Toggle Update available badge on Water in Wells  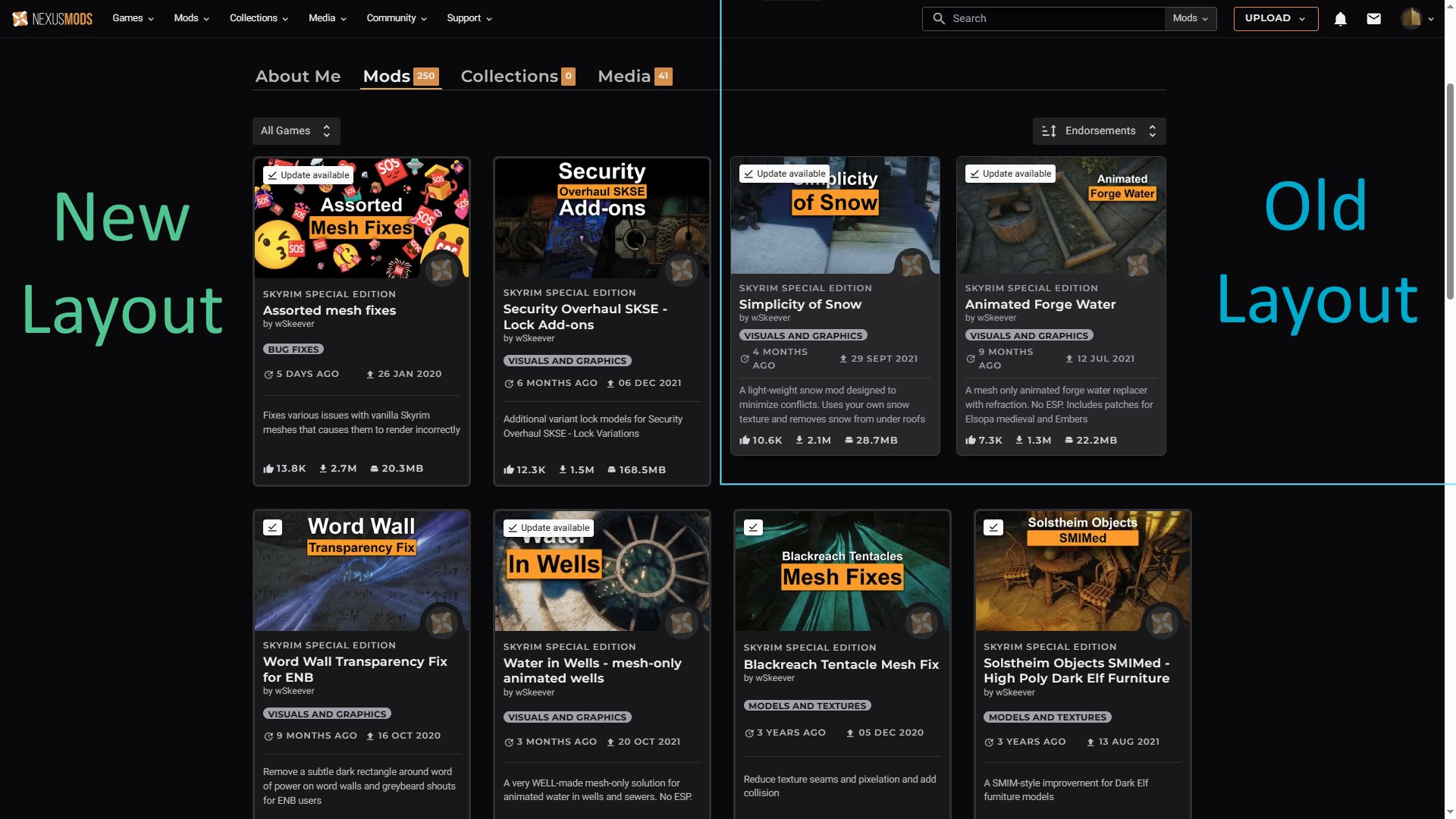tap(548, 528)
